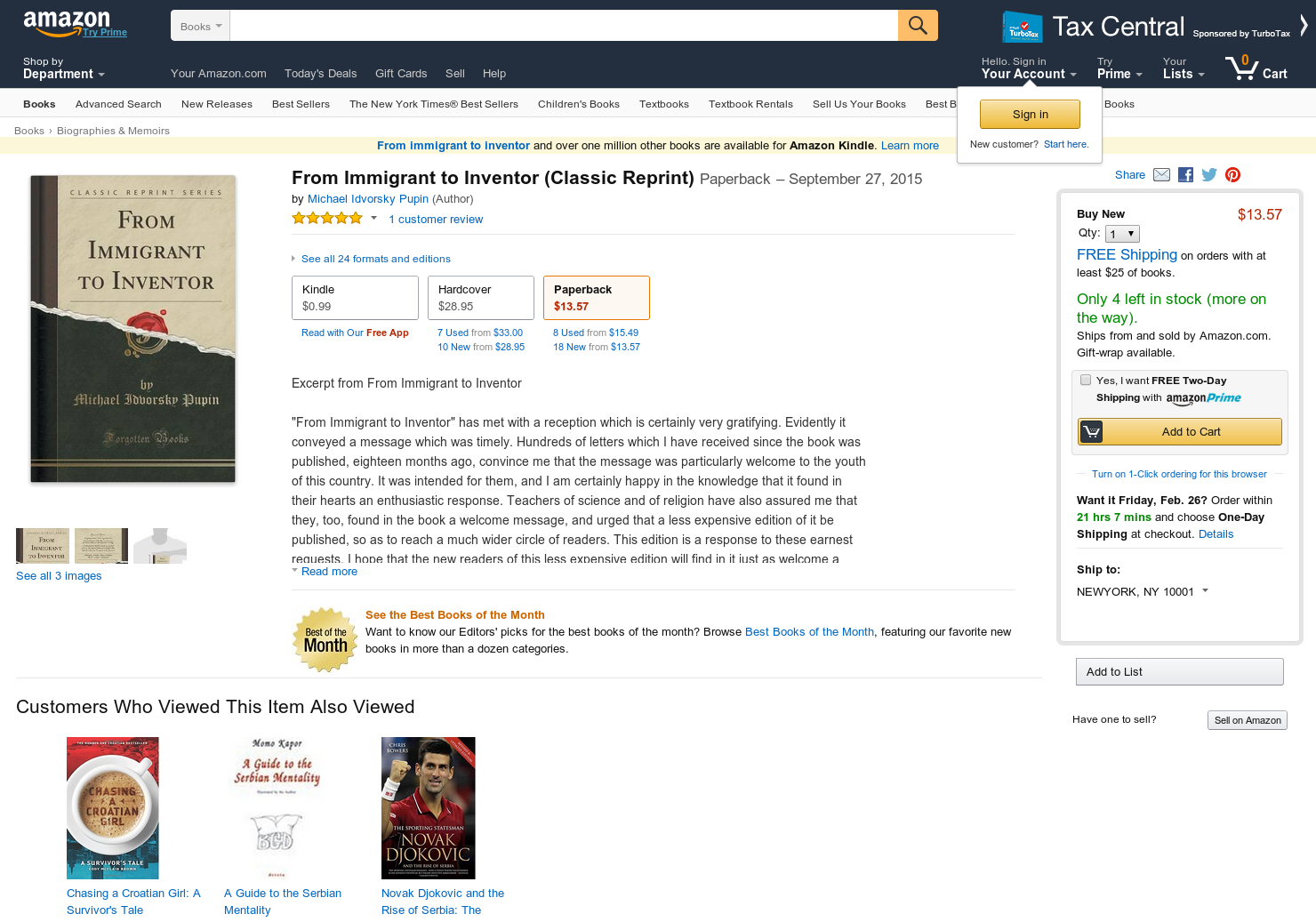Image resolution: width=1316 pixels, height=922 pixels.
Task: Click the orange search magnifier button
Action: (918, 26)
